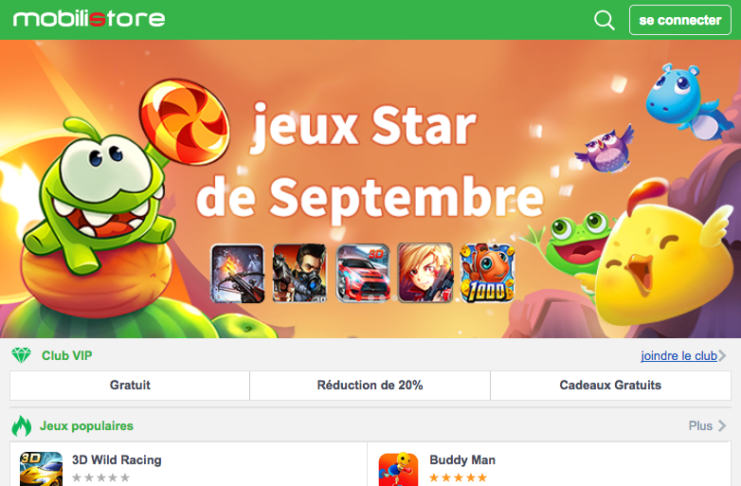741x486 pixels.
Task: Open the Buddy Man app icon
Action: pyautogui.click(x=398, y=469)
